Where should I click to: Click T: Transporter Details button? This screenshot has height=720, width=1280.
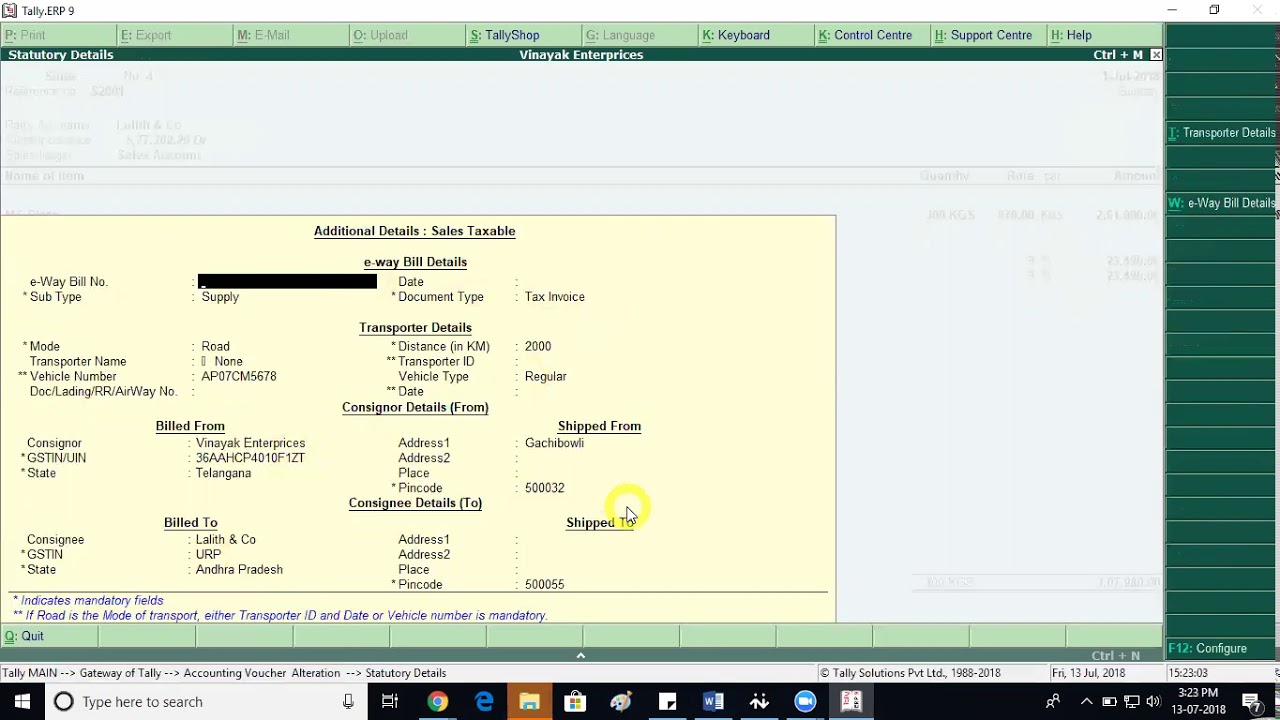(1222, 133)
